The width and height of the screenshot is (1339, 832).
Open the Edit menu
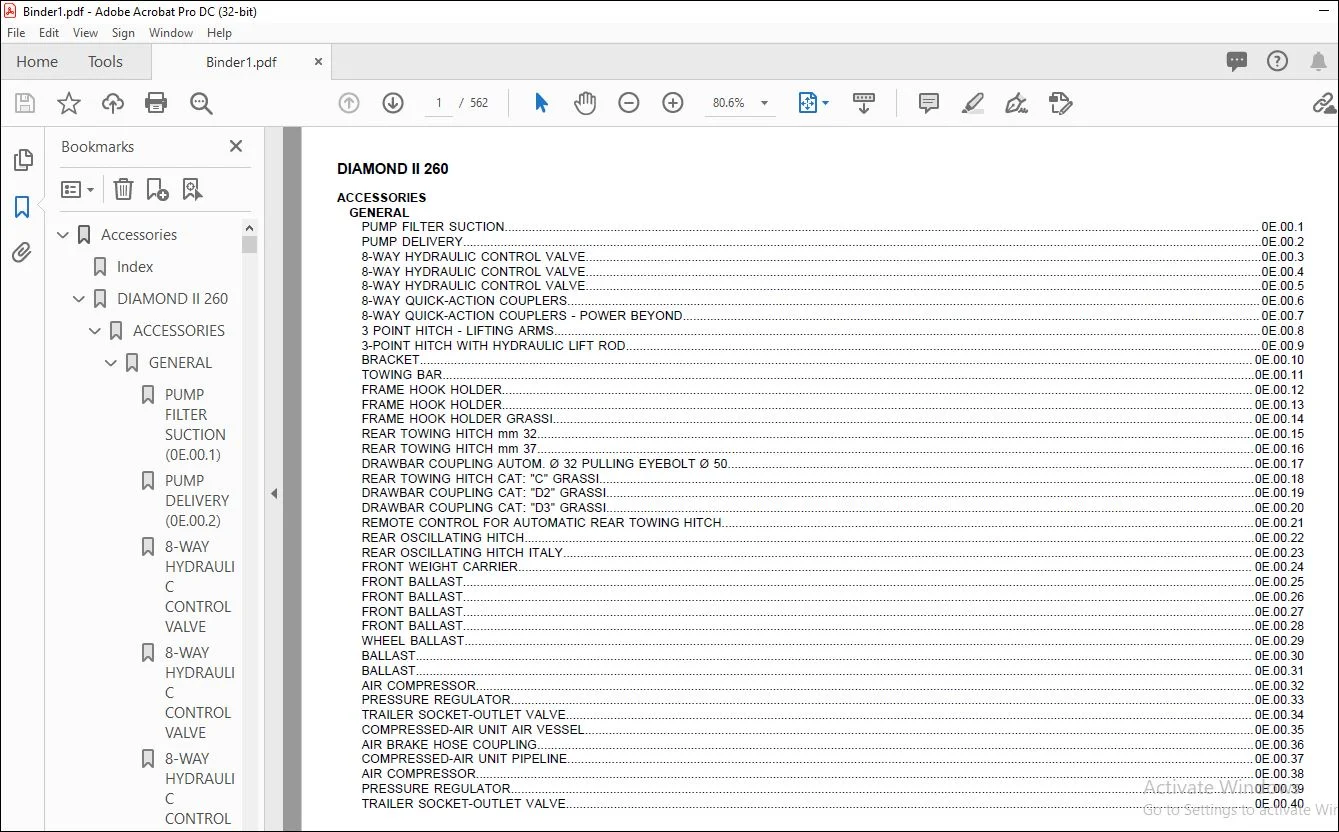49,33
